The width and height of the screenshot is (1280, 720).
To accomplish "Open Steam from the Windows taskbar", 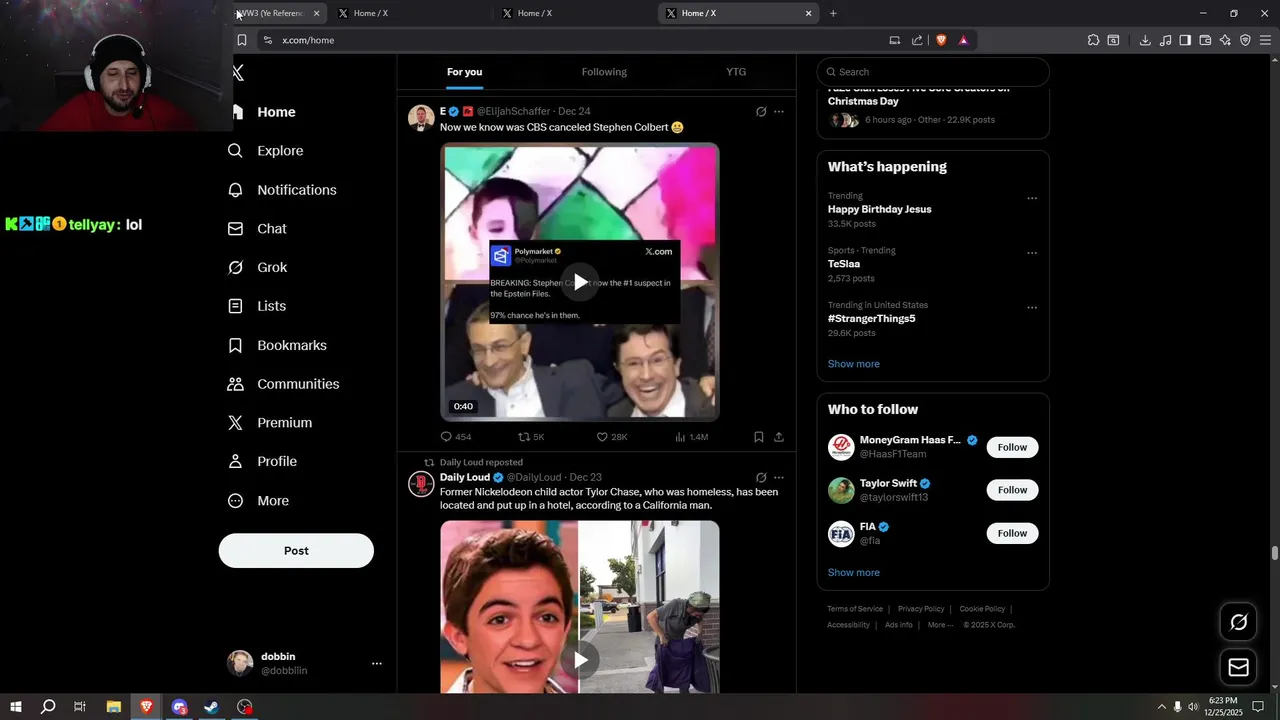I will 212,707.
